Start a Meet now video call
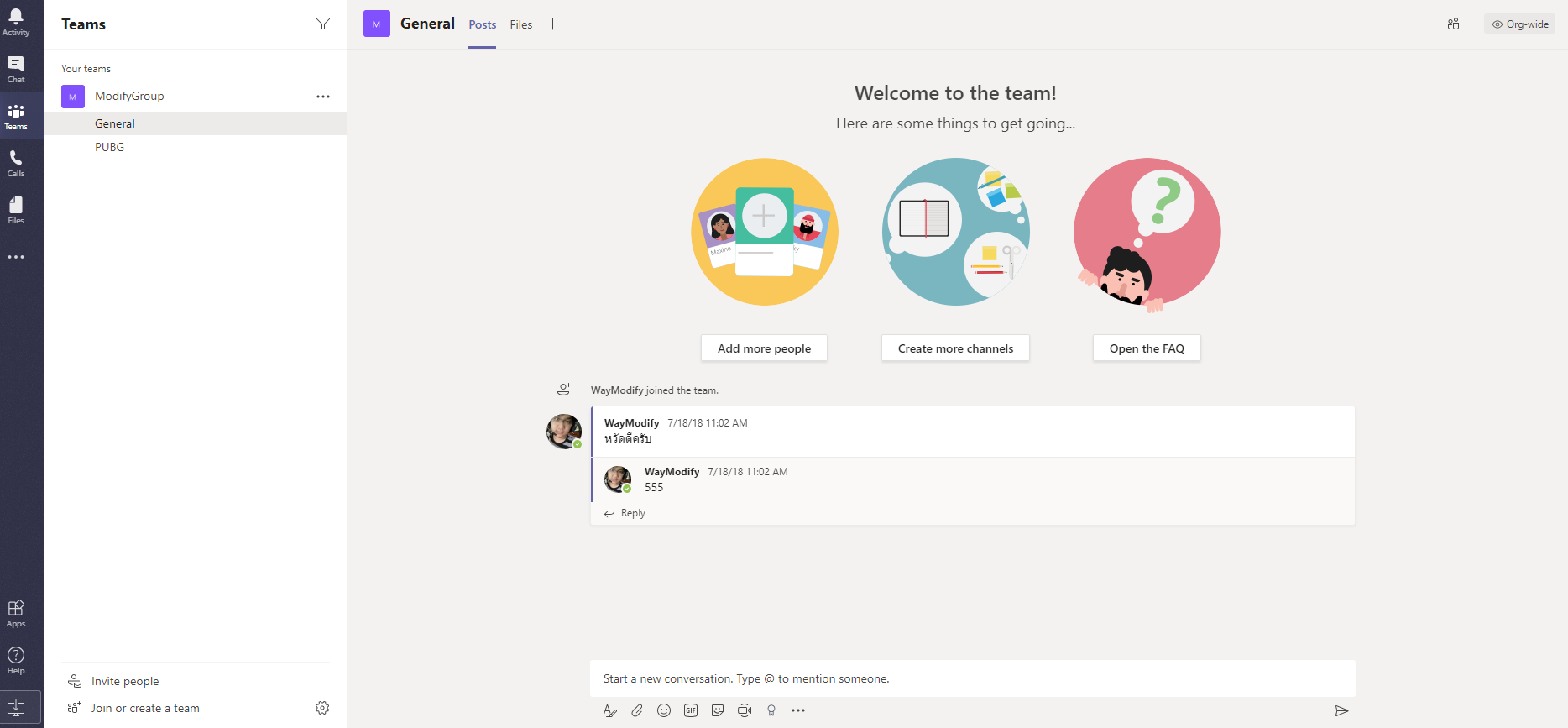1568x728 pixels. [x=745, y=710]
